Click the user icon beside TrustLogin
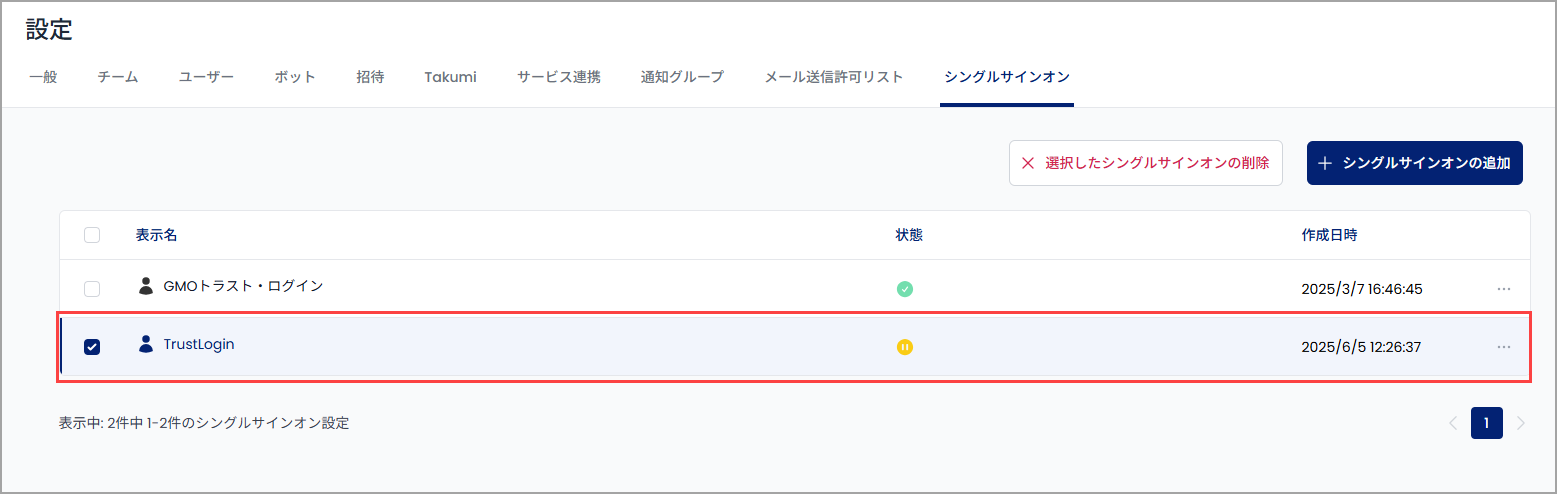The height and width of the screenshot is (494, 1557). coord(146,344)
